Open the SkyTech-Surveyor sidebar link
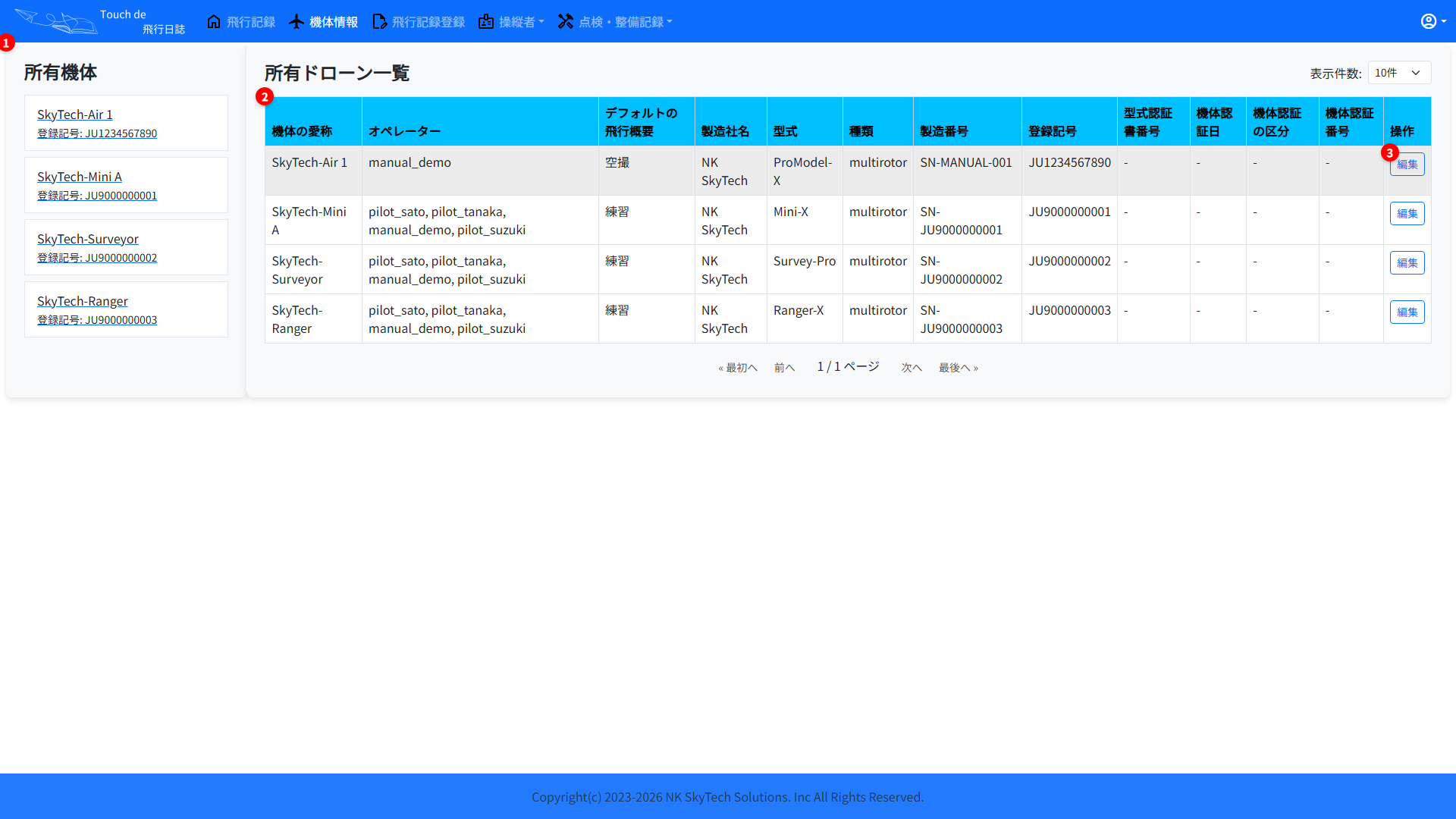Image resolution: width=1456 pixels, height=819 pixels. [87, 239]
